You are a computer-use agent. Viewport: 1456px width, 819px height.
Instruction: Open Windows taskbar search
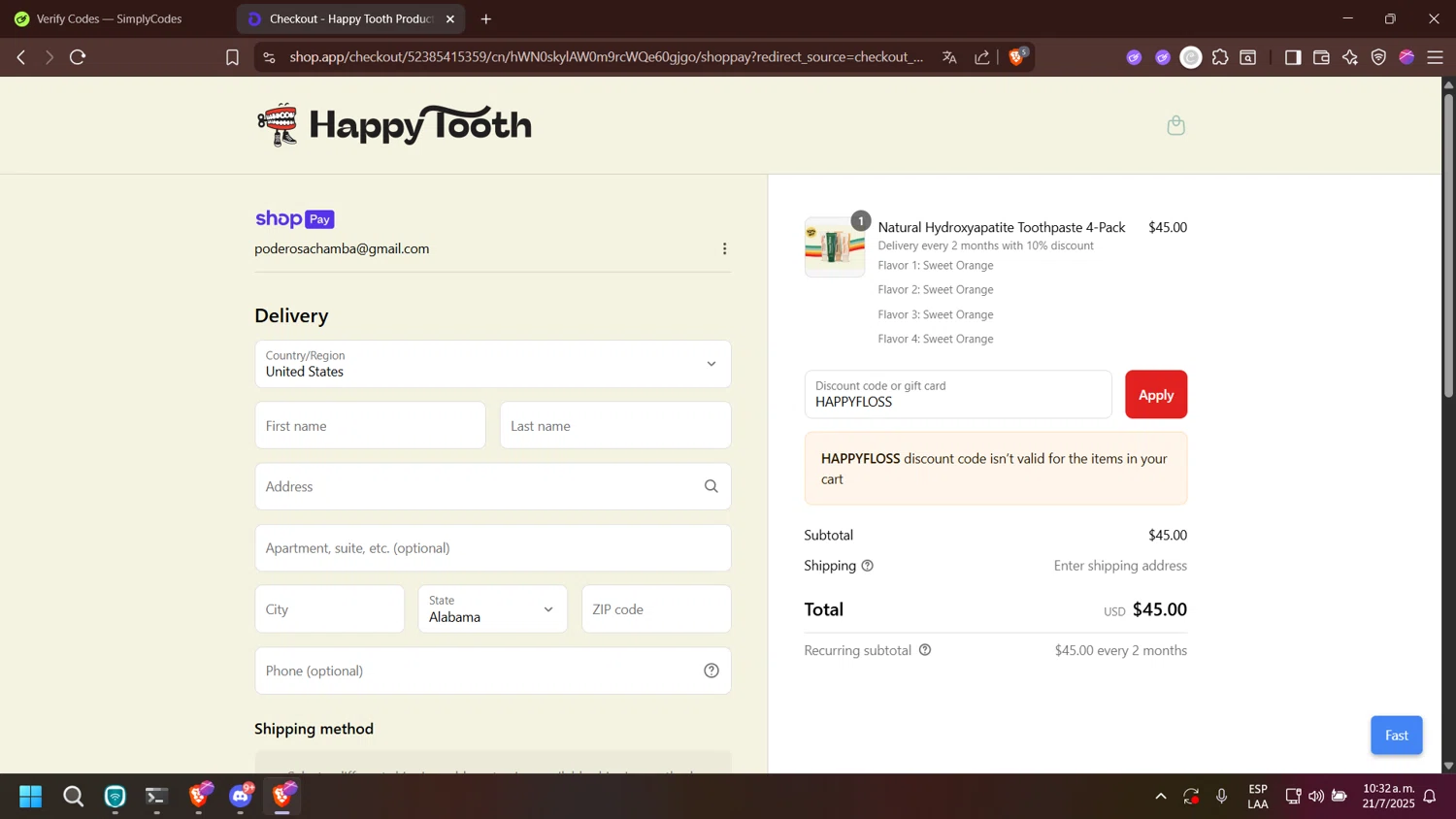tap(73, 797)
